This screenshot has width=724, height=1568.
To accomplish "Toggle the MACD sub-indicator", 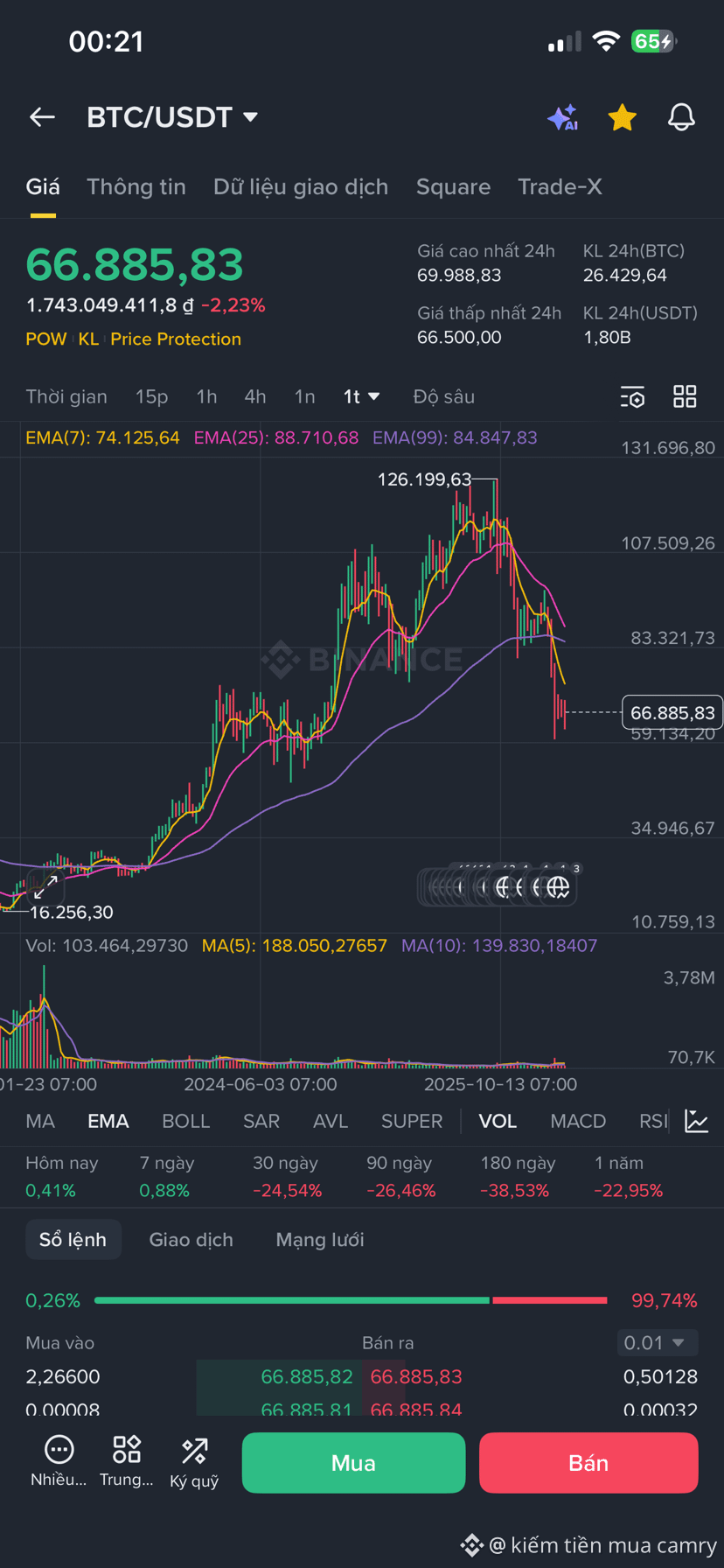I will [x=578, y=1121].
